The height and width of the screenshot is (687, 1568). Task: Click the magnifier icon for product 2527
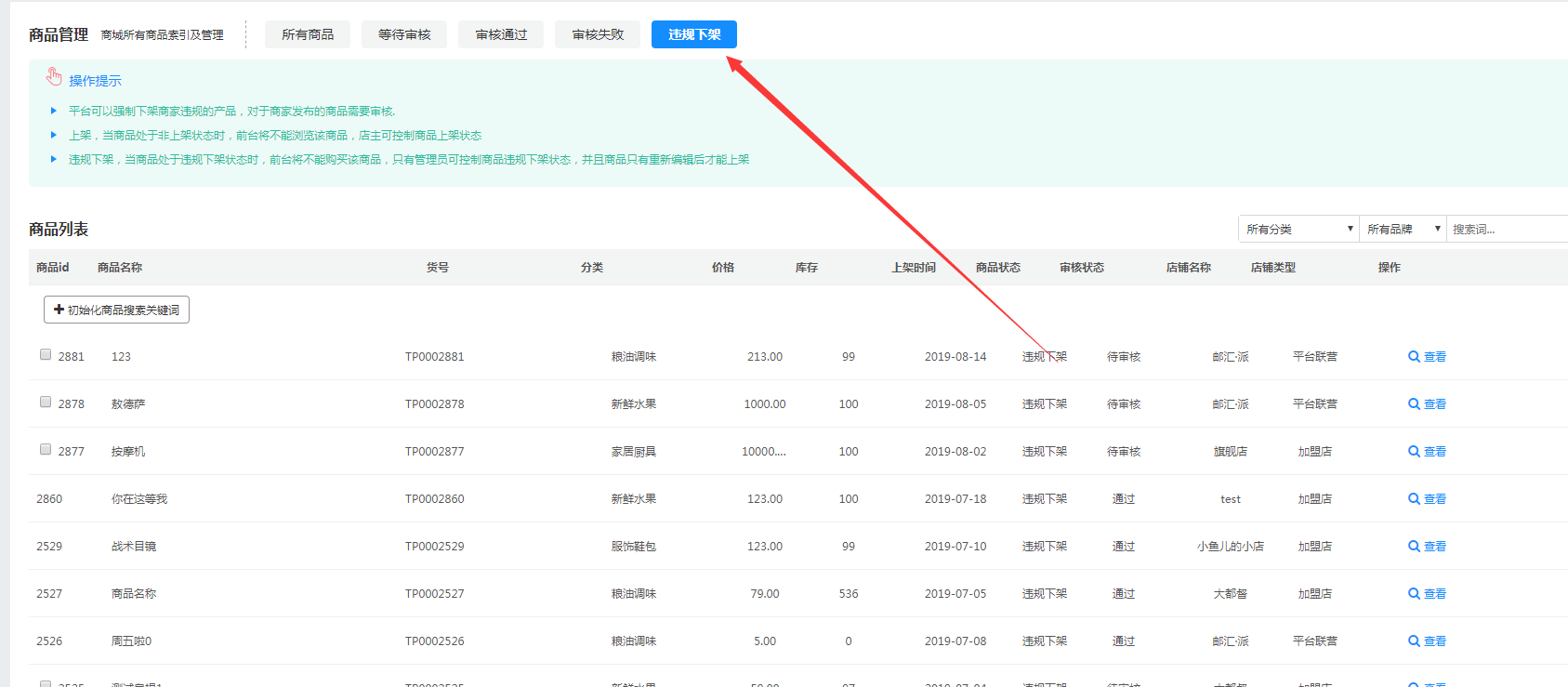1414,594
